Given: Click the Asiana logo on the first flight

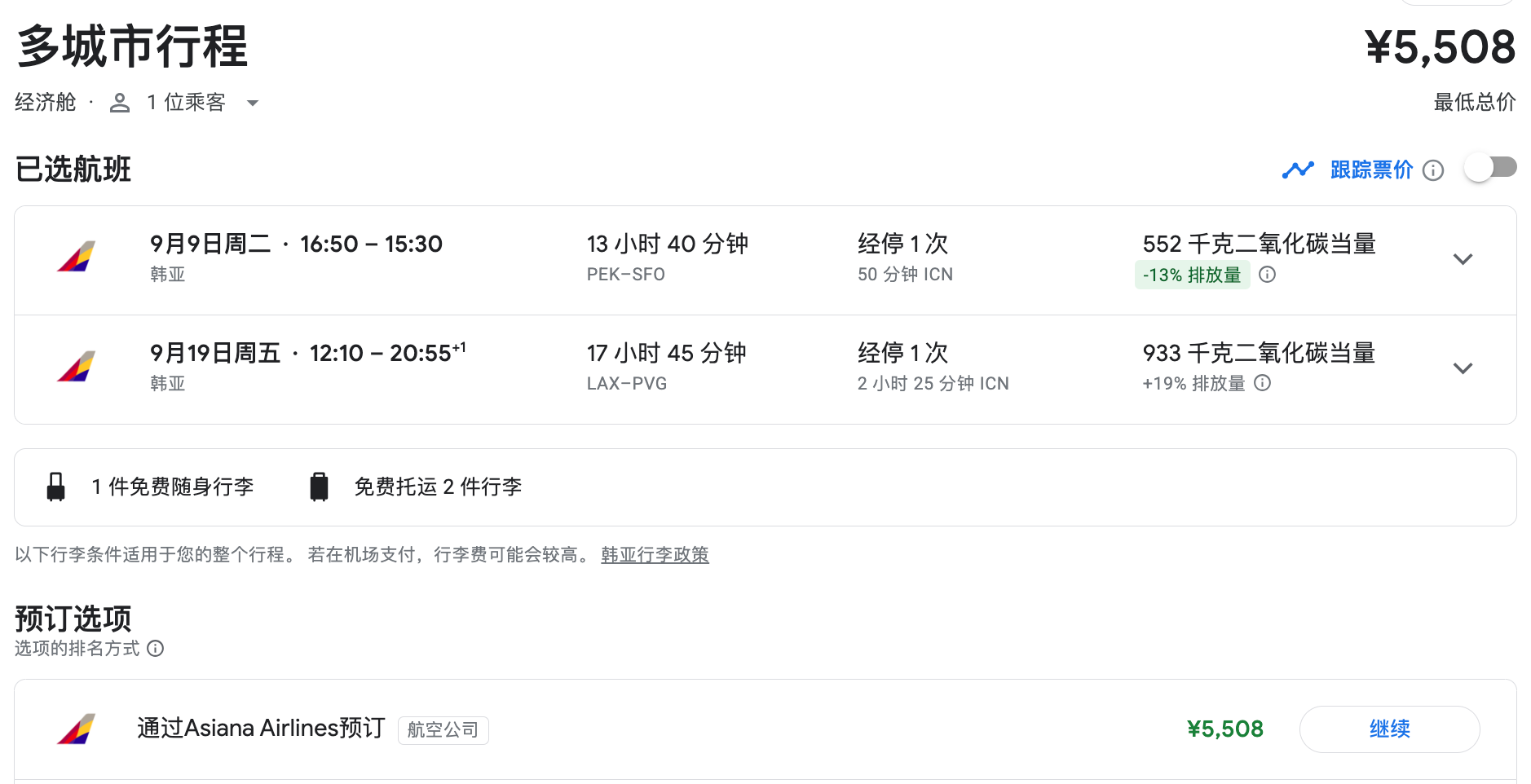Looking at the screenshot, I should 77,257.
